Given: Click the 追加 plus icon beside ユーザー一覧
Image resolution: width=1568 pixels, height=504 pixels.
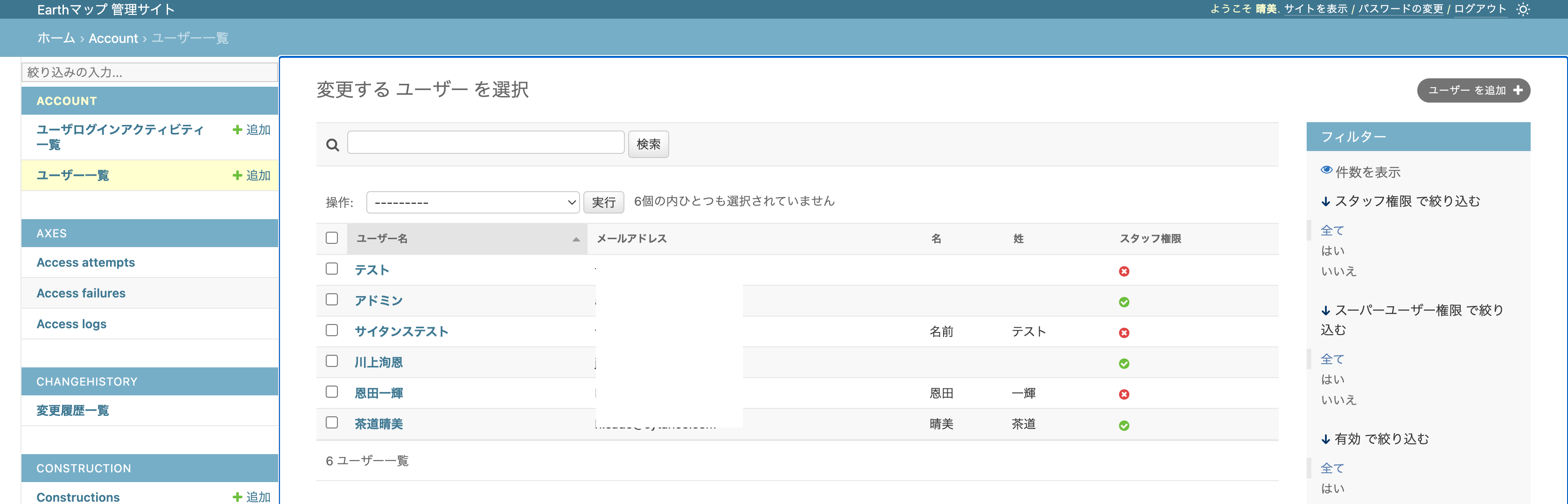Looking at the screenshot, I should click(x=238, y=175).
